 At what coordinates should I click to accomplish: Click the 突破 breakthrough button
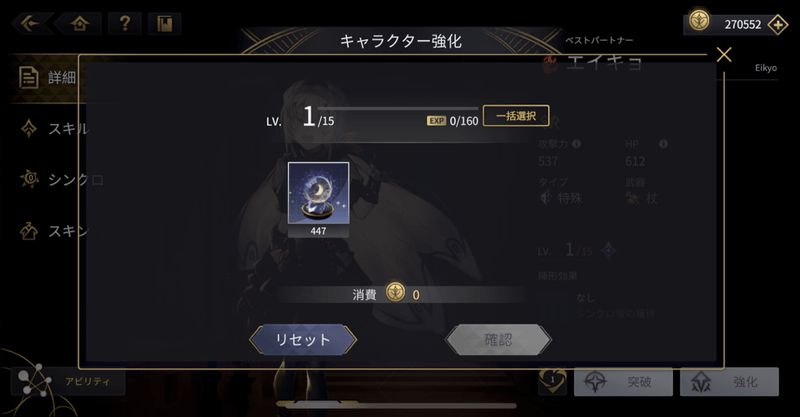623,381
